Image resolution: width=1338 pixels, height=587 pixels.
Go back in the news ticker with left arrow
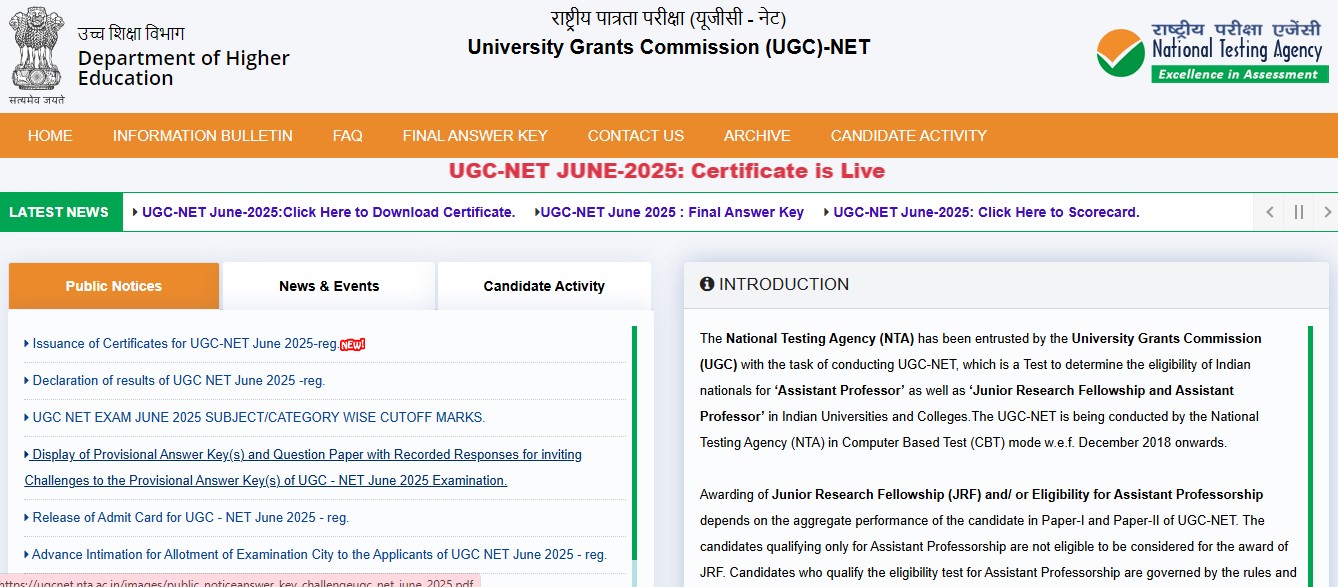pos(1268,212)
